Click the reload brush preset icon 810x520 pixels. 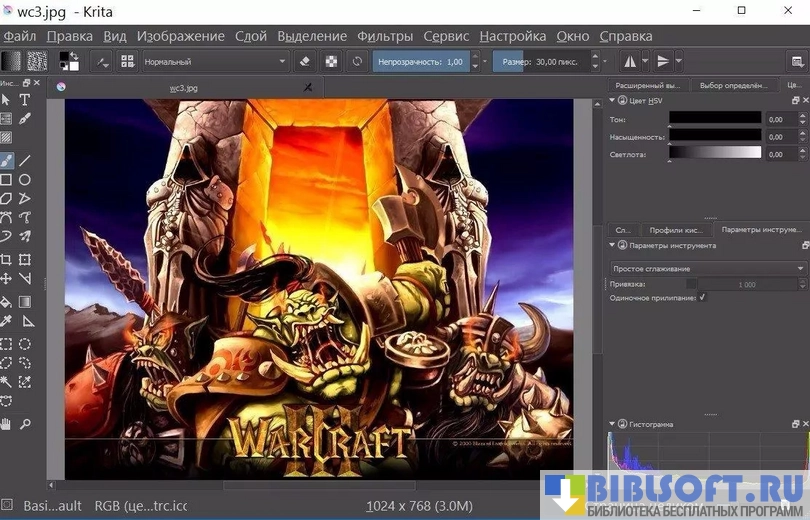[x=357, y=61]
